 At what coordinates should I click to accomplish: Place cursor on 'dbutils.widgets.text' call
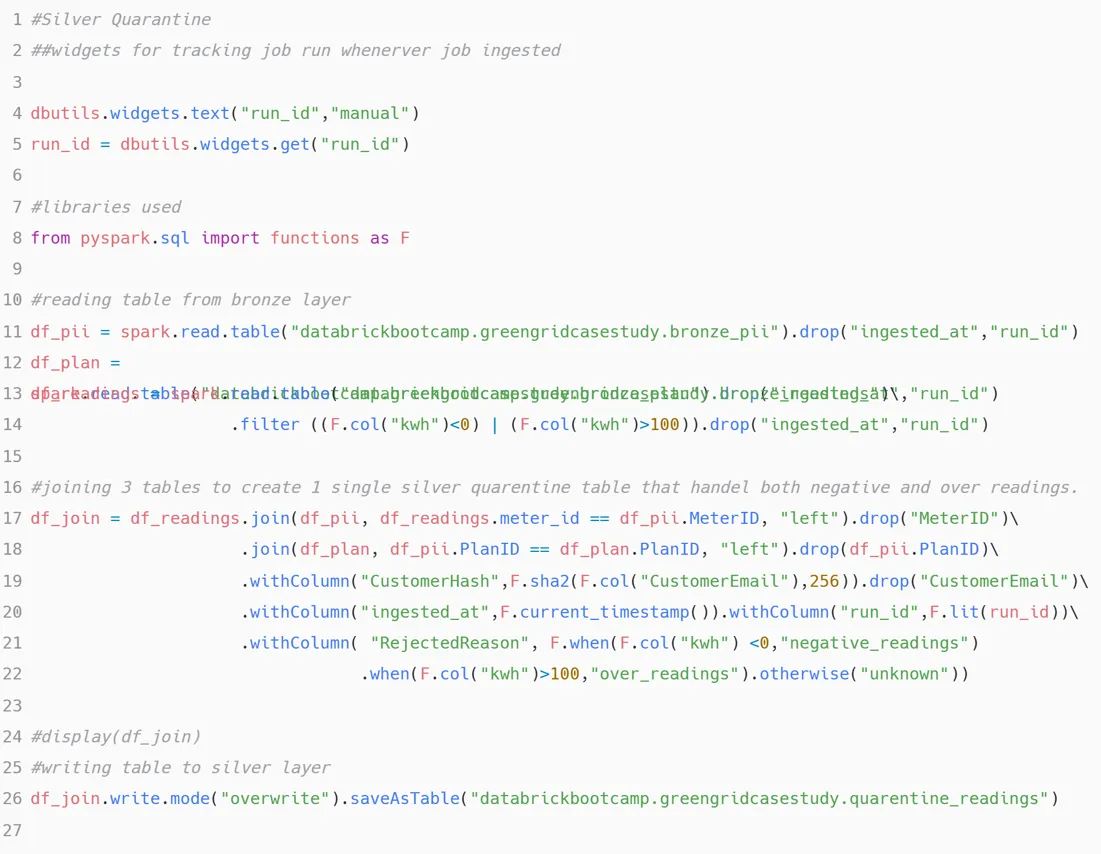(131, 113)
